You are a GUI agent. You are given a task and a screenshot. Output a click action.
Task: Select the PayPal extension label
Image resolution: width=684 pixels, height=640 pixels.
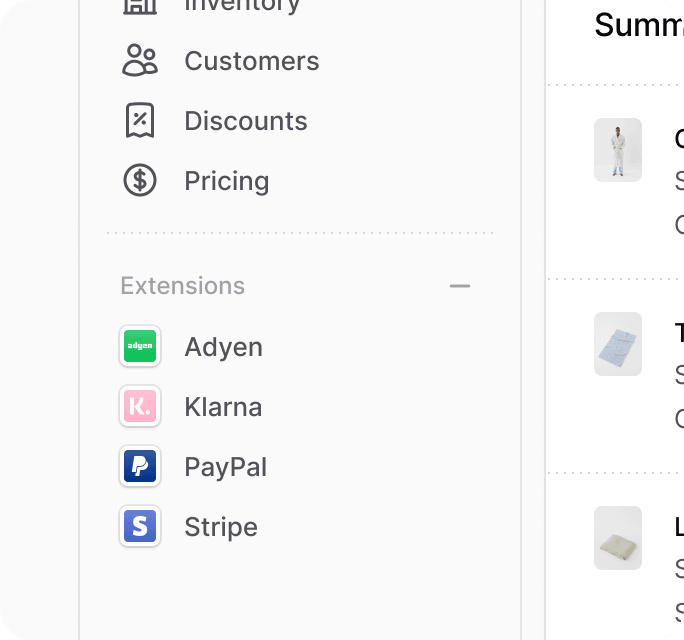[225, 467]
